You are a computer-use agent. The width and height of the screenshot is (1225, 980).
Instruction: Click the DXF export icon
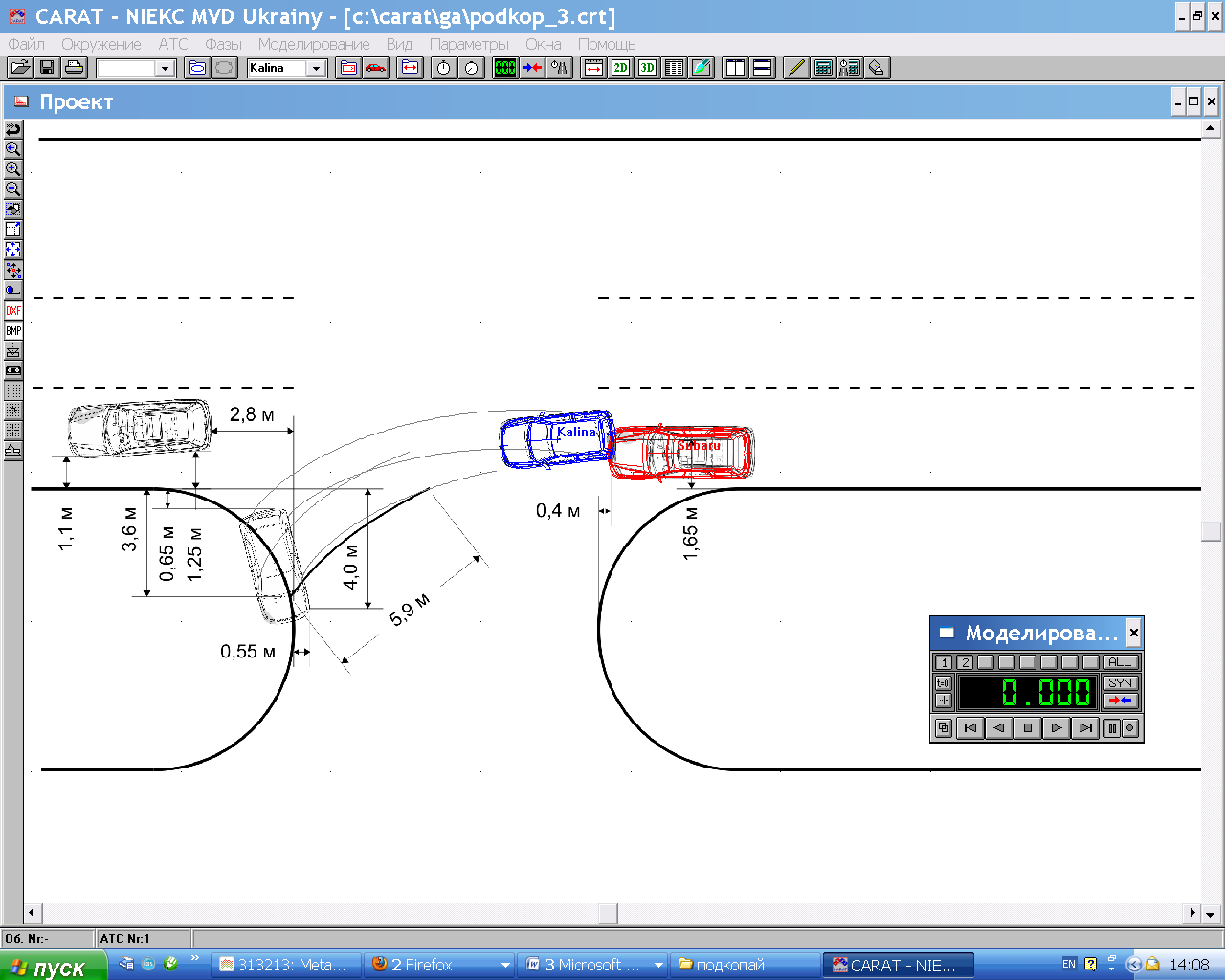pos(13,310)
